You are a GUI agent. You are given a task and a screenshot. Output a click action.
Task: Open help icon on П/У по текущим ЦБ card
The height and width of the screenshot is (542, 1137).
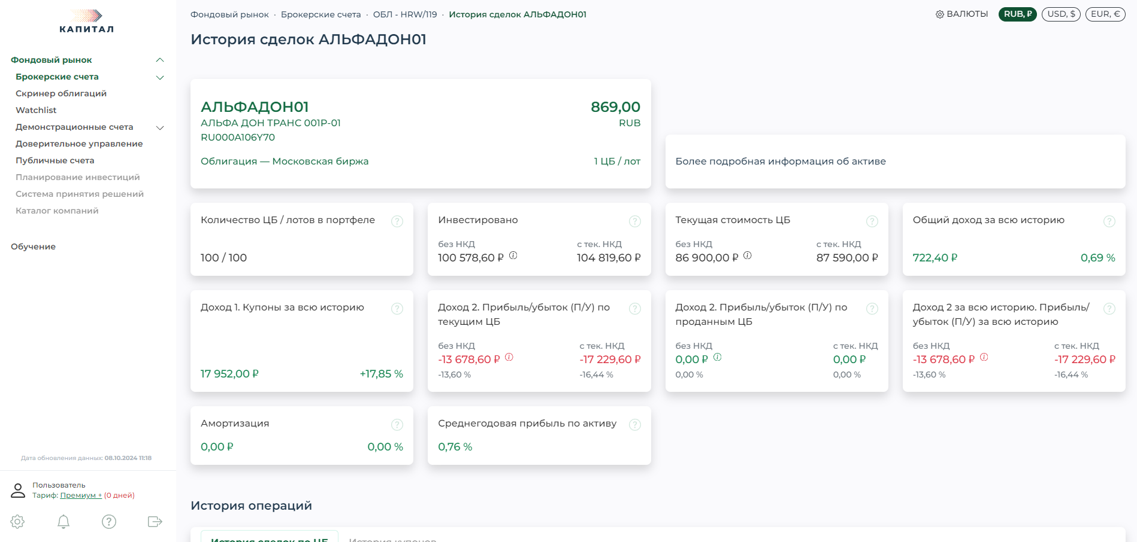pyautogui.click(x=634, y=308)
